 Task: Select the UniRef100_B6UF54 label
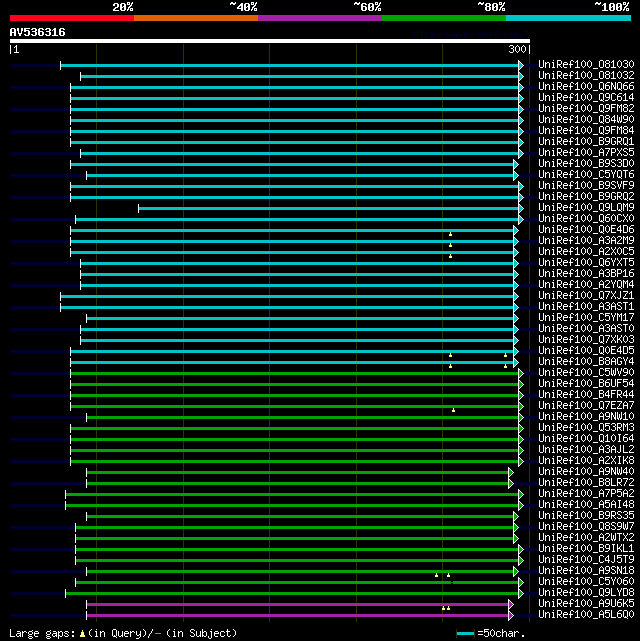pos(586,384)
